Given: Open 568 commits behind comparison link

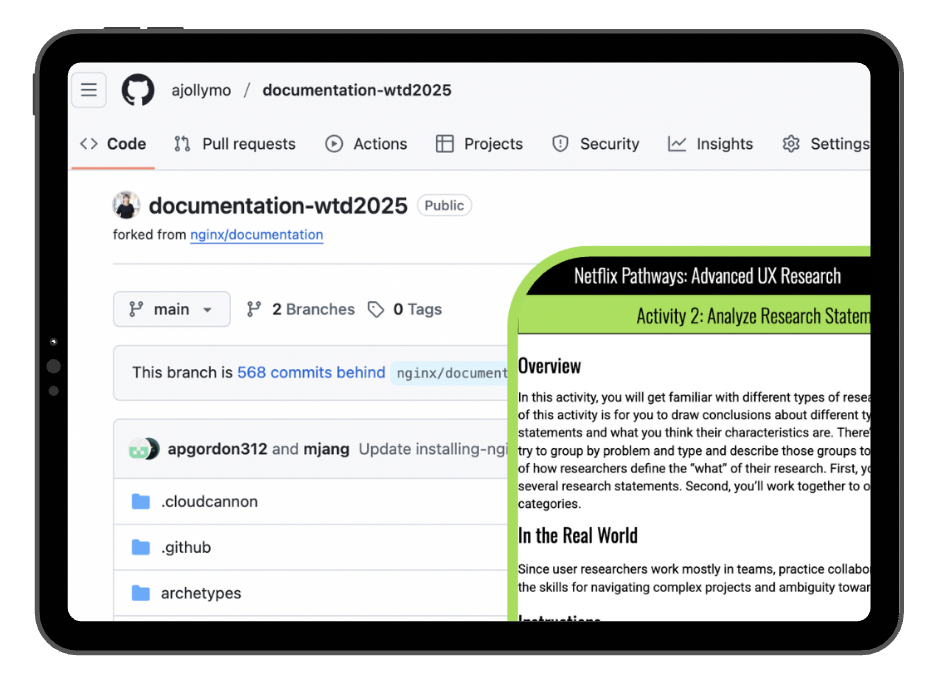Looking at the screenshot, I should point(311,373).
